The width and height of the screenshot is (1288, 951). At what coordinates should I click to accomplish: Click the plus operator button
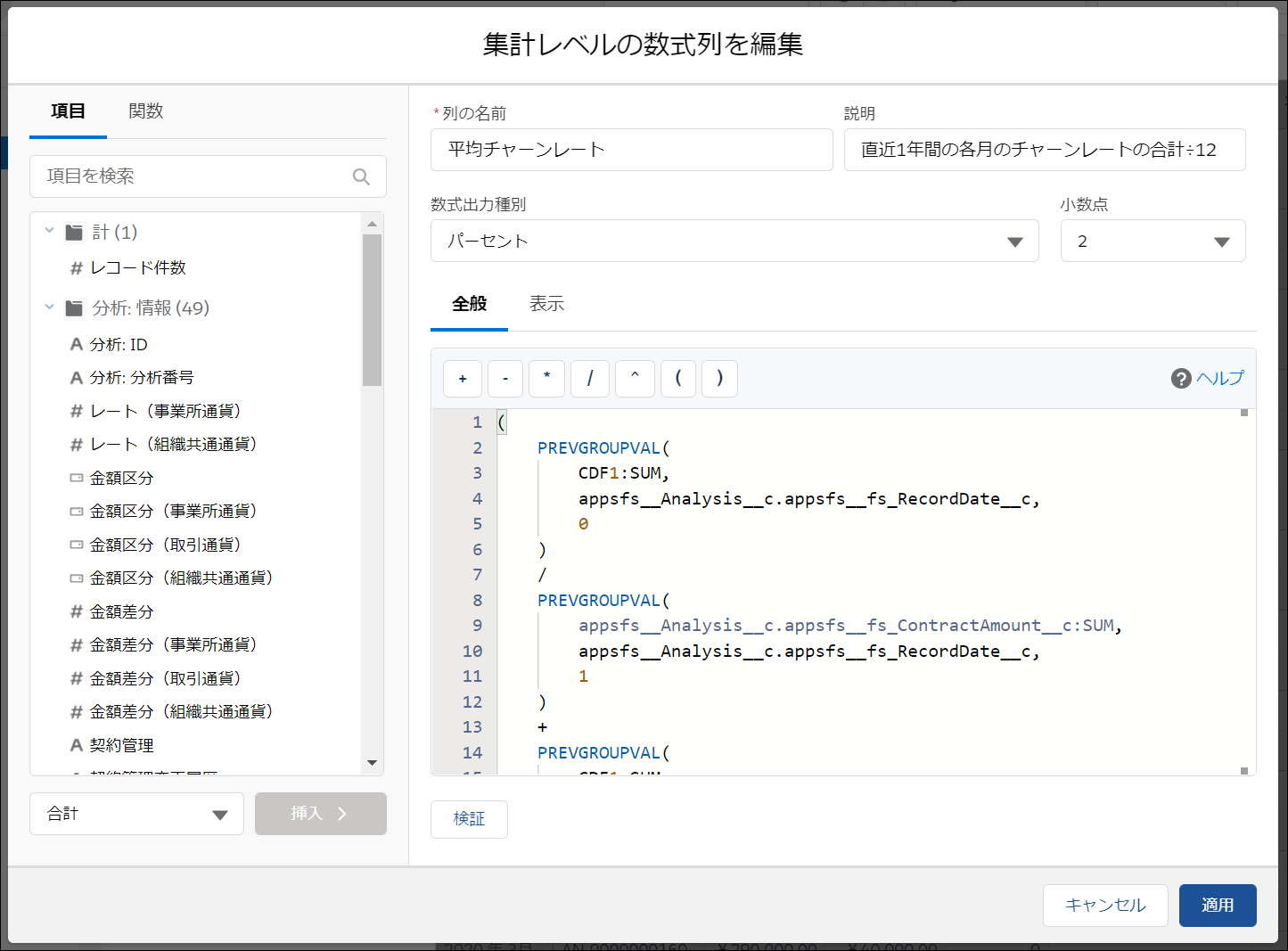pos(463,379)
